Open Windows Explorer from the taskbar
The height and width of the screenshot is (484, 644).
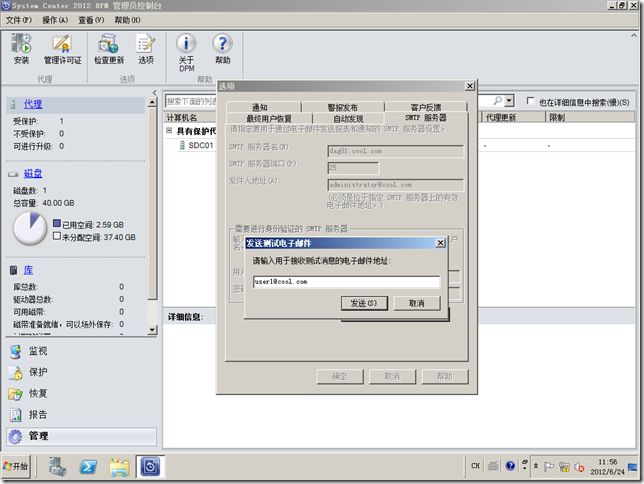coord(120,468)
